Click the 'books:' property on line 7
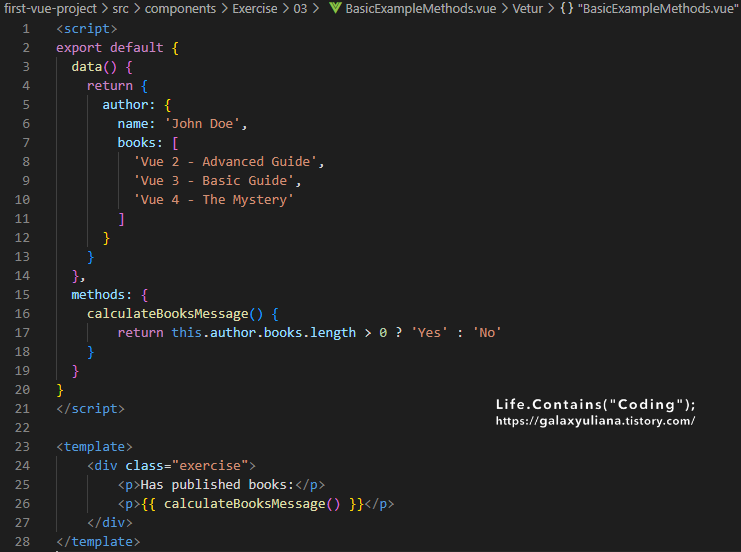741x552 pixels. click(x=140, y=143)
